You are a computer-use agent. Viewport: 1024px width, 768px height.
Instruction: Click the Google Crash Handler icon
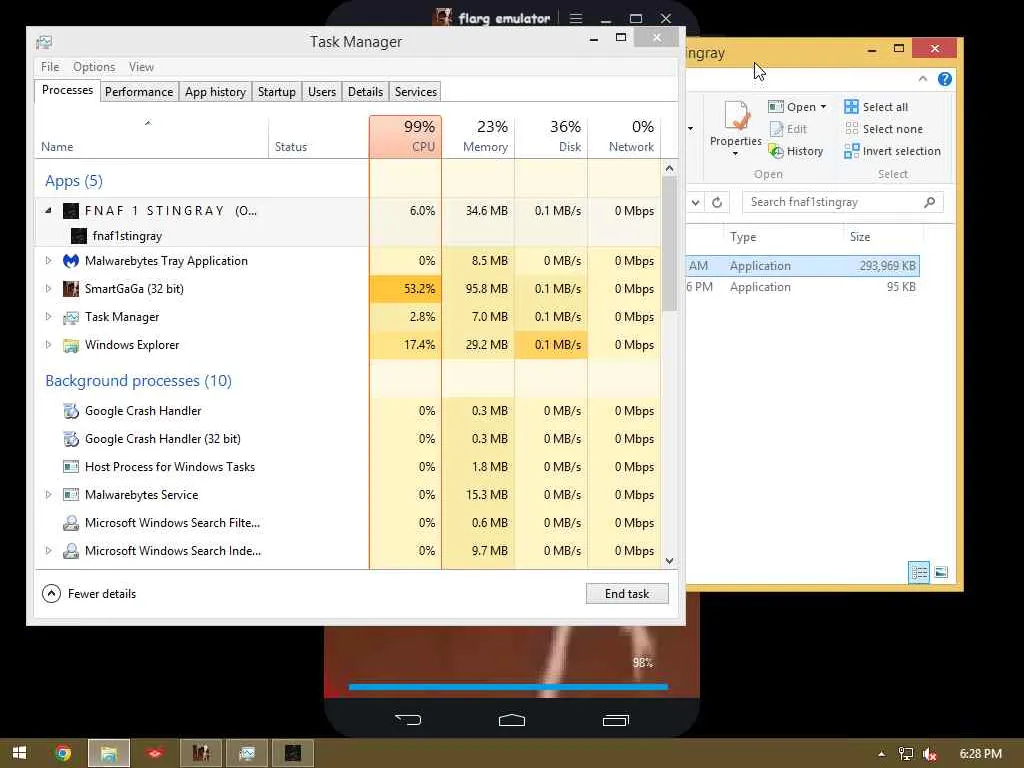(71, 411)
